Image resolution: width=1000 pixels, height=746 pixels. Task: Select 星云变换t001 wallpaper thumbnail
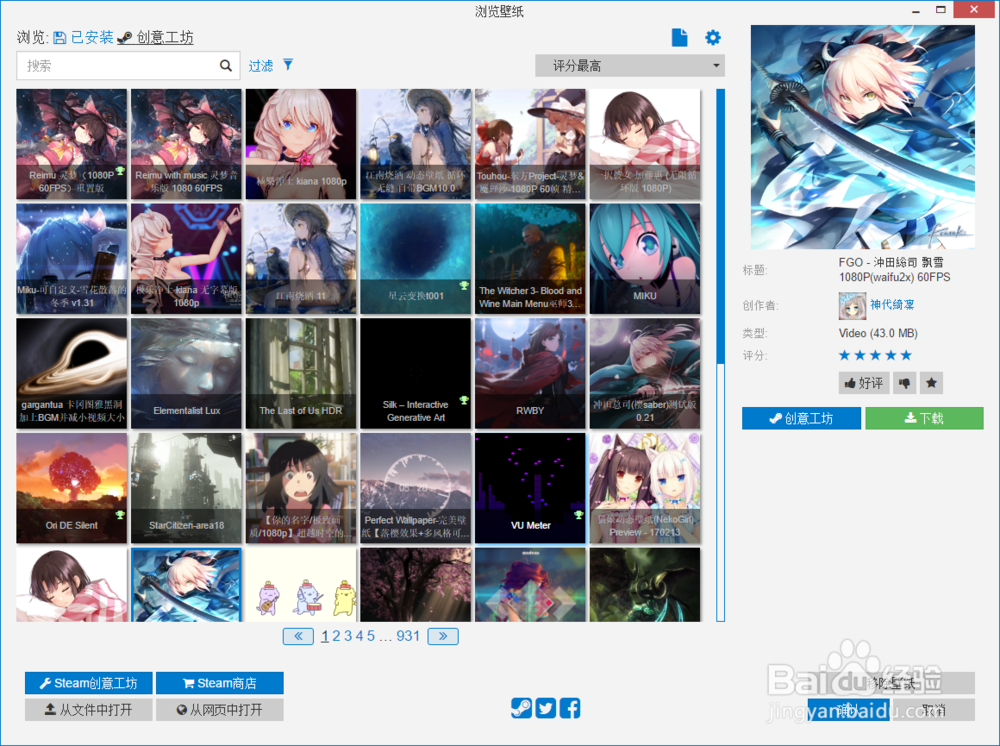(416, 259)
